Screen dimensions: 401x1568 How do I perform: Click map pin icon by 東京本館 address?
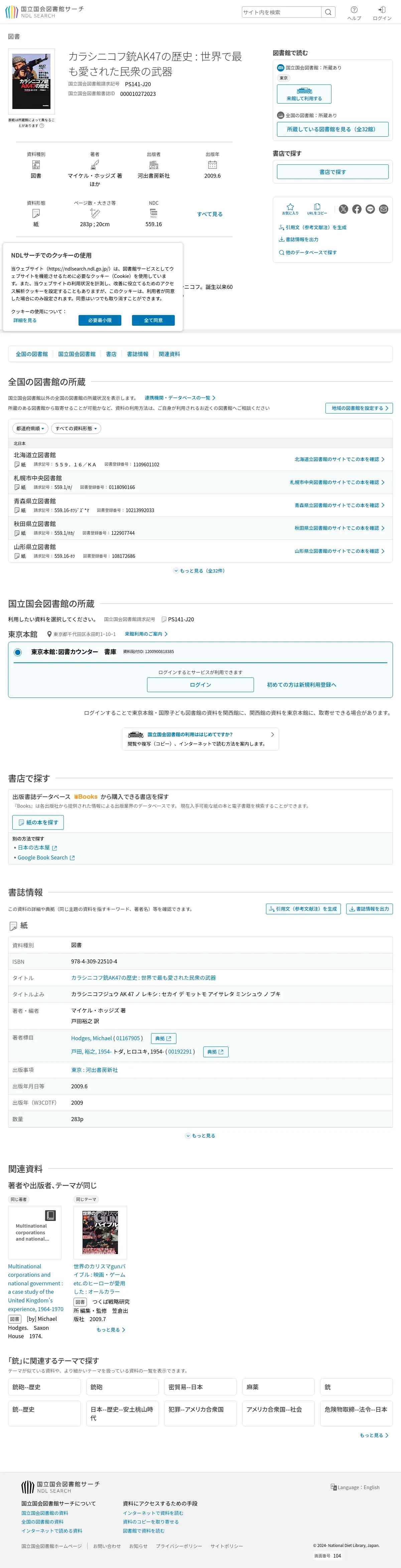click(x=49, y=634)
